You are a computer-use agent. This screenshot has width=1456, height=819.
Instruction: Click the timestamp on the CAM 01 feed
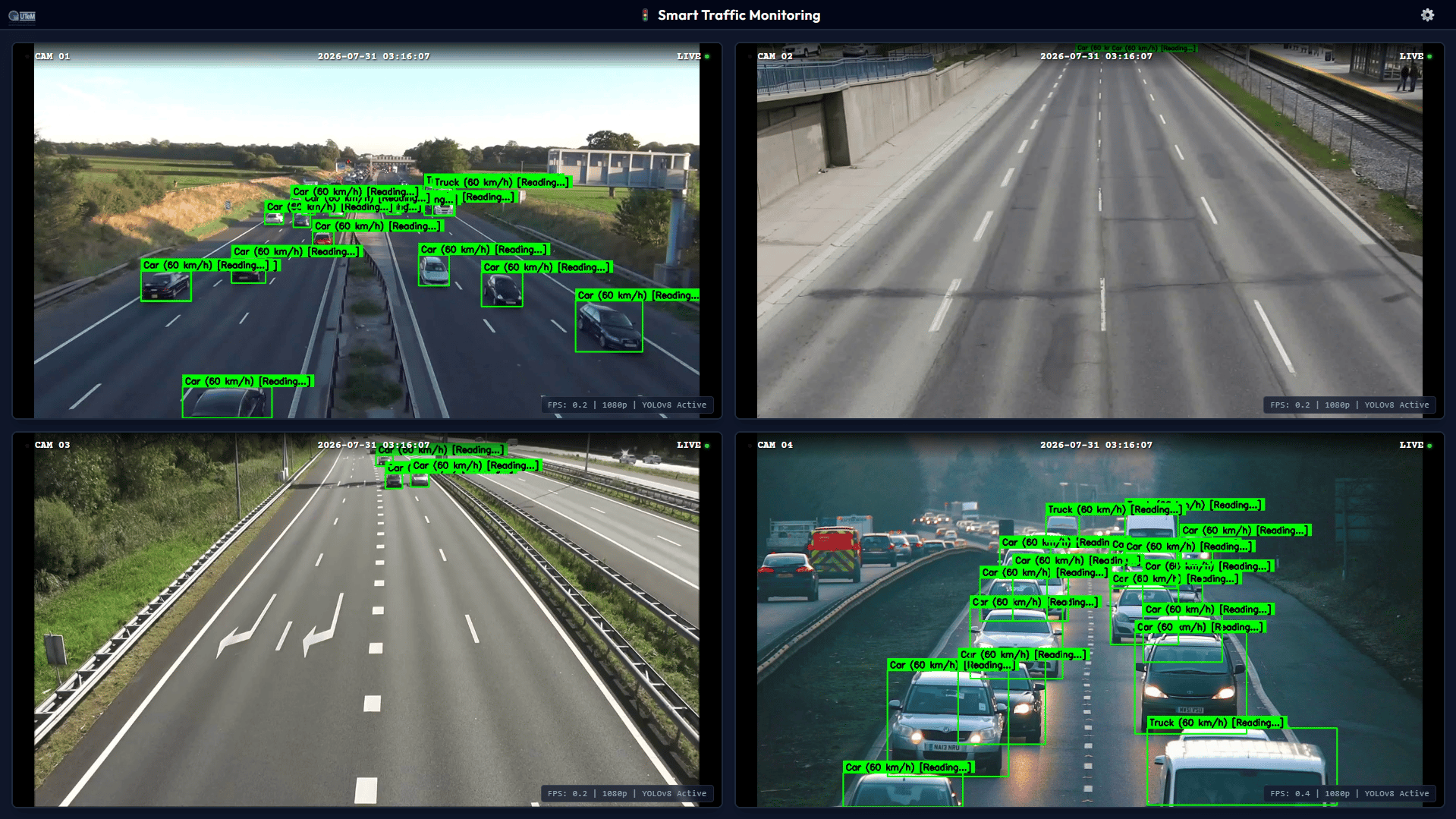pyautogui.click(x=373, y=56)
